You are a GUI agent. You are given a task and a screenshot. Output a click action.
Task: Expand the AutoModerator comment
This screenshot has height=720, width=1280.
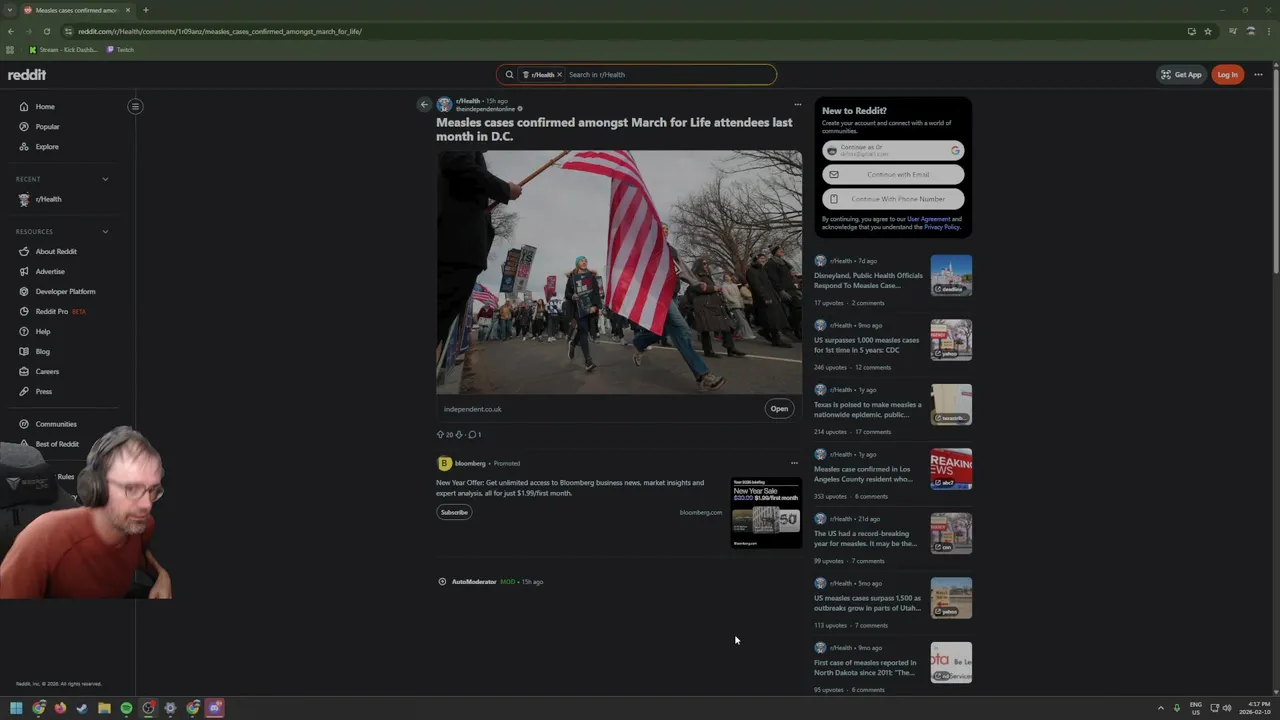(442, 582)
